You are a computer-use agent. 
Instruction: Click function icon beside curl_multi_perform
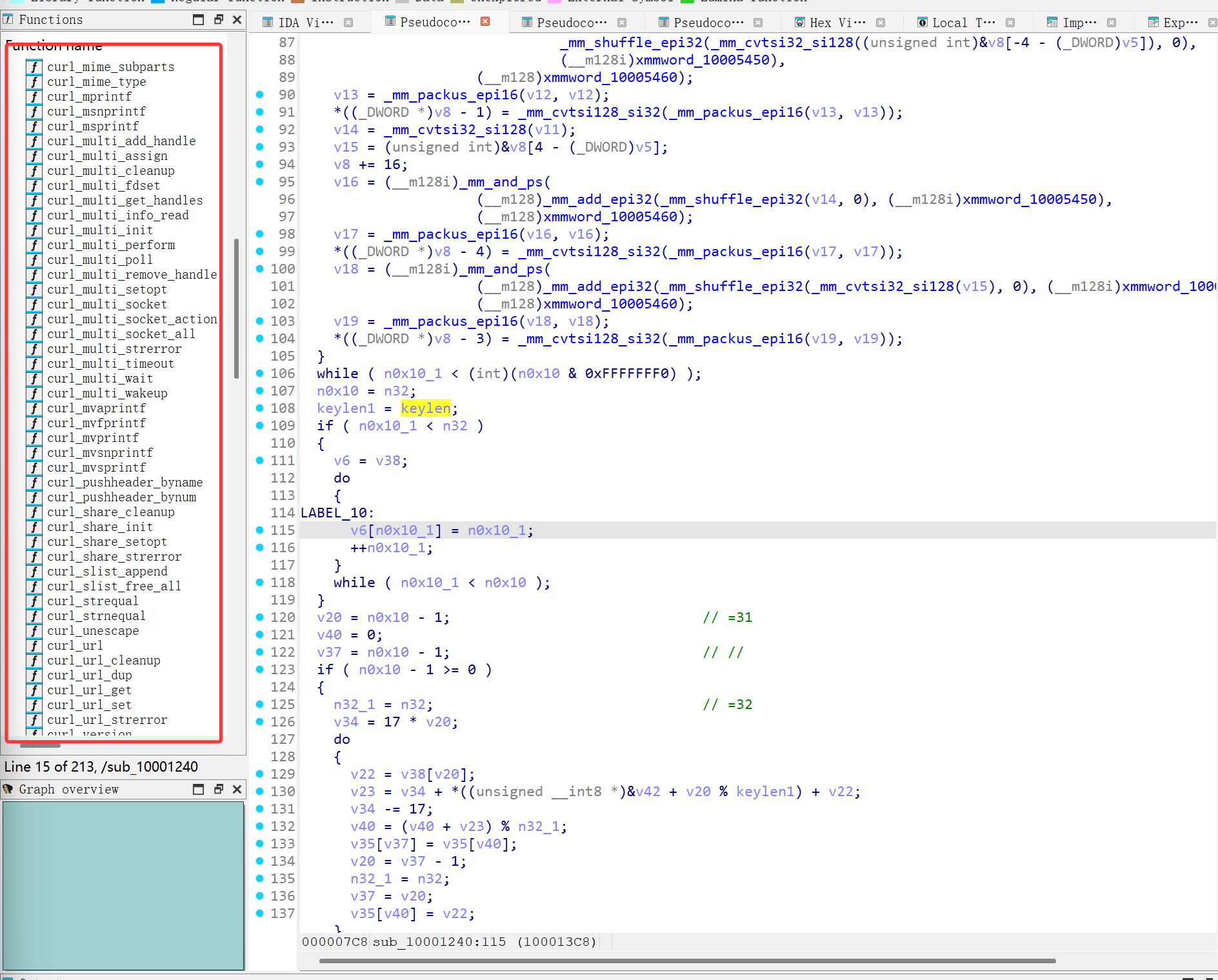(x=34, y=245)
